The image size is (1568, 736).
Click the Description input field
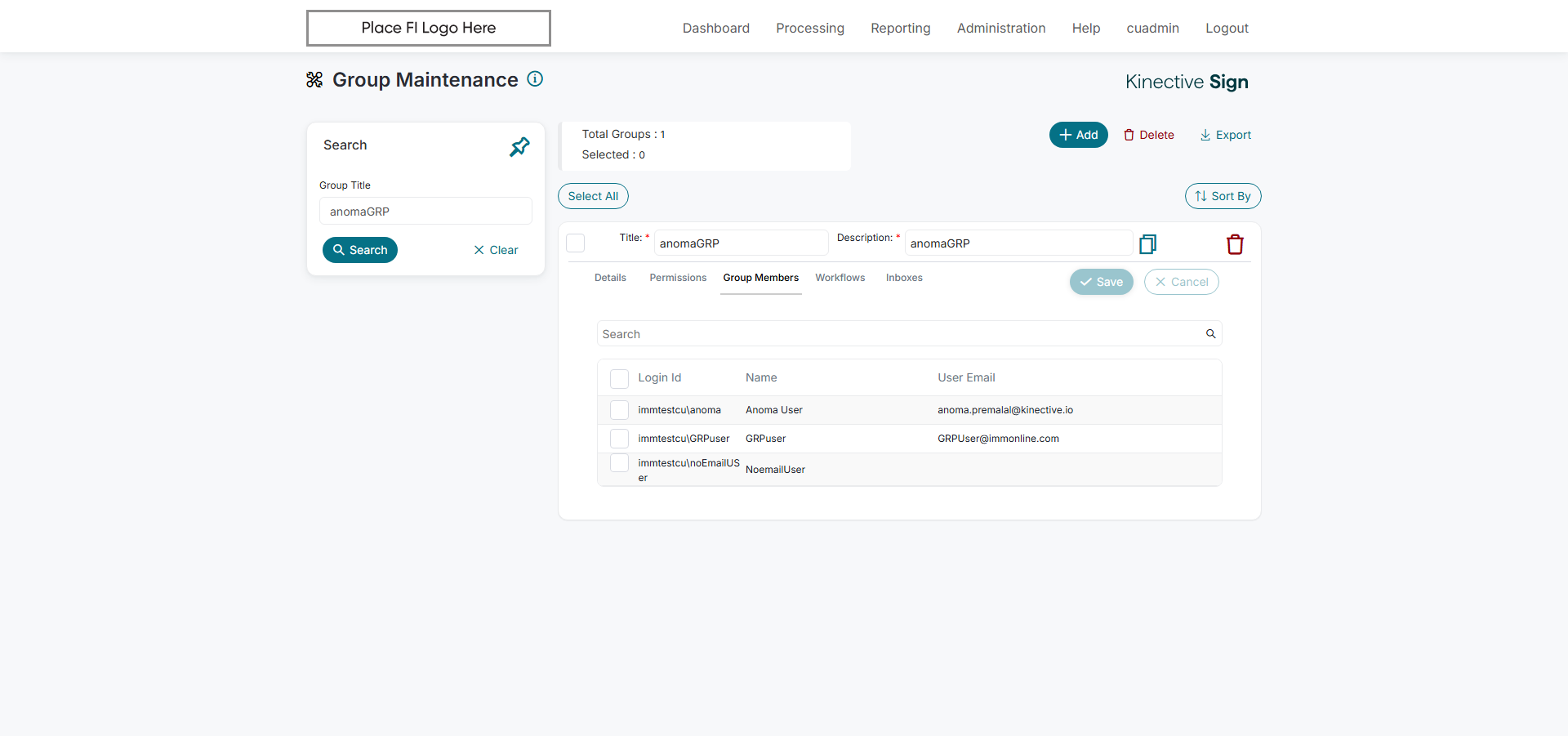pyautogui.click(x=1018, y=243)
